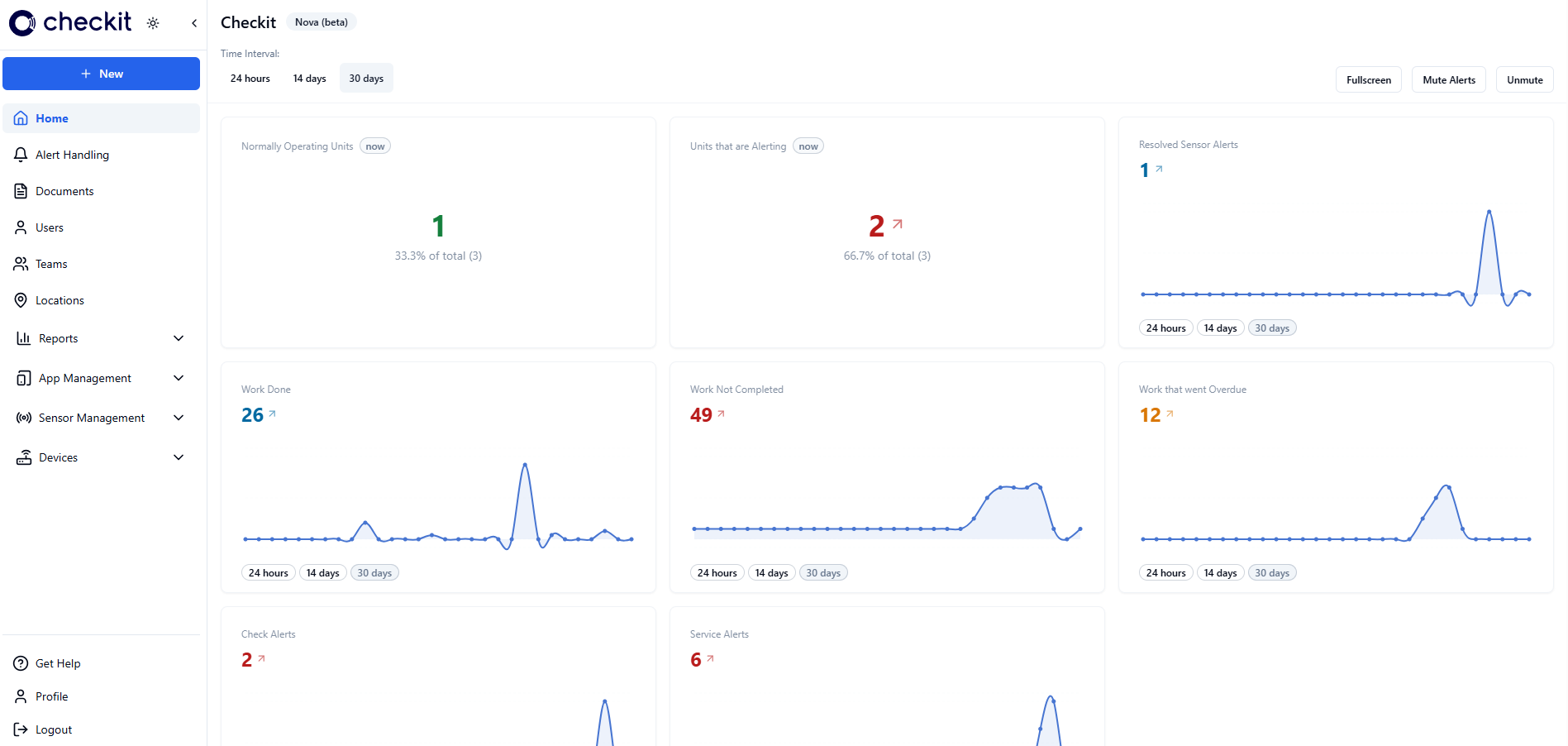Set Work Done chart to 30 days
Image resolution: width=1568 pixels, height=746 pixels.
tap(374, 573)
